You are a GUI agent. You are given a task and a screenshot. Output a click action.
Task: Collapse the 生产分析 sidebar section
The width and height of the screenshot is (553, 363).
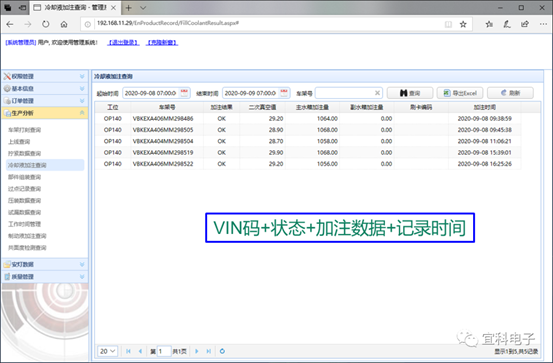[x=45, y=113]
